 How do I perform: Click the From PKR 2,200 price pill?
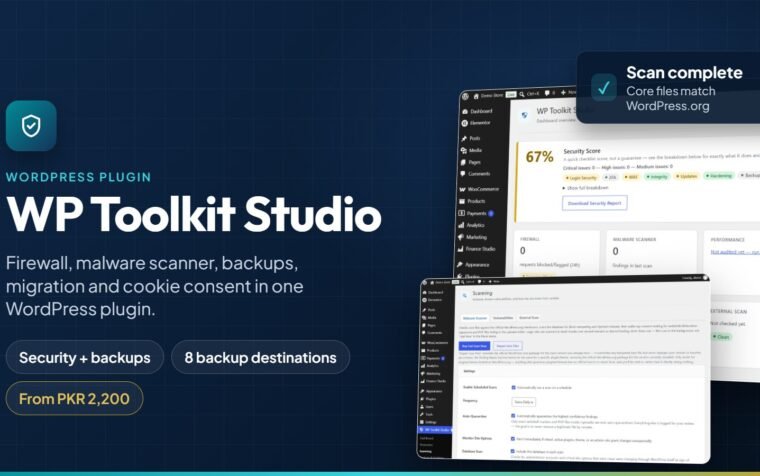pyautogui.click(x=74, y=398)
